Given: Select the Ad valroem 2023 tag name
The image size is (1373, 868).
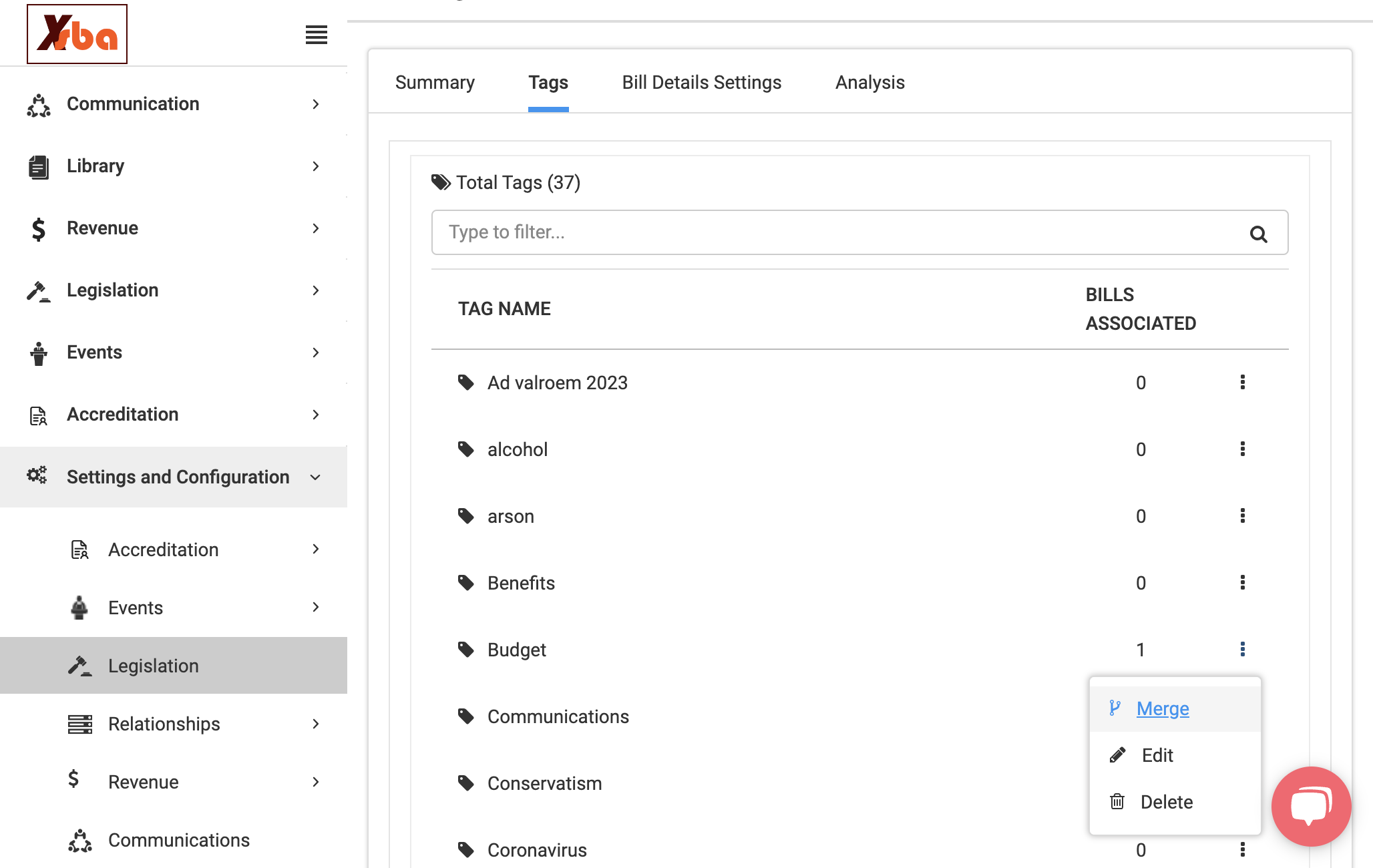Looking at the screenshot, I should [558, 383].
